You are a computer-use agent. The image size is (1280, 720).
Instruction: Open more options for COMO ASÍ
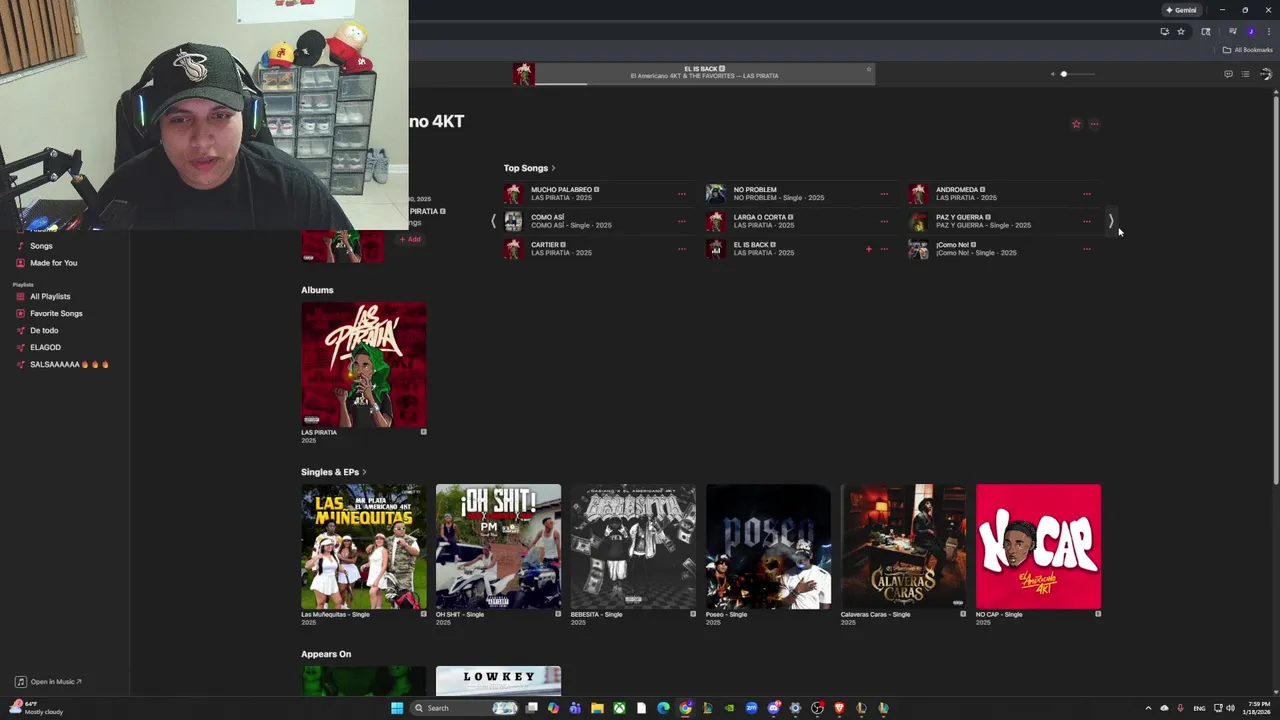click(x=682, y=221)
